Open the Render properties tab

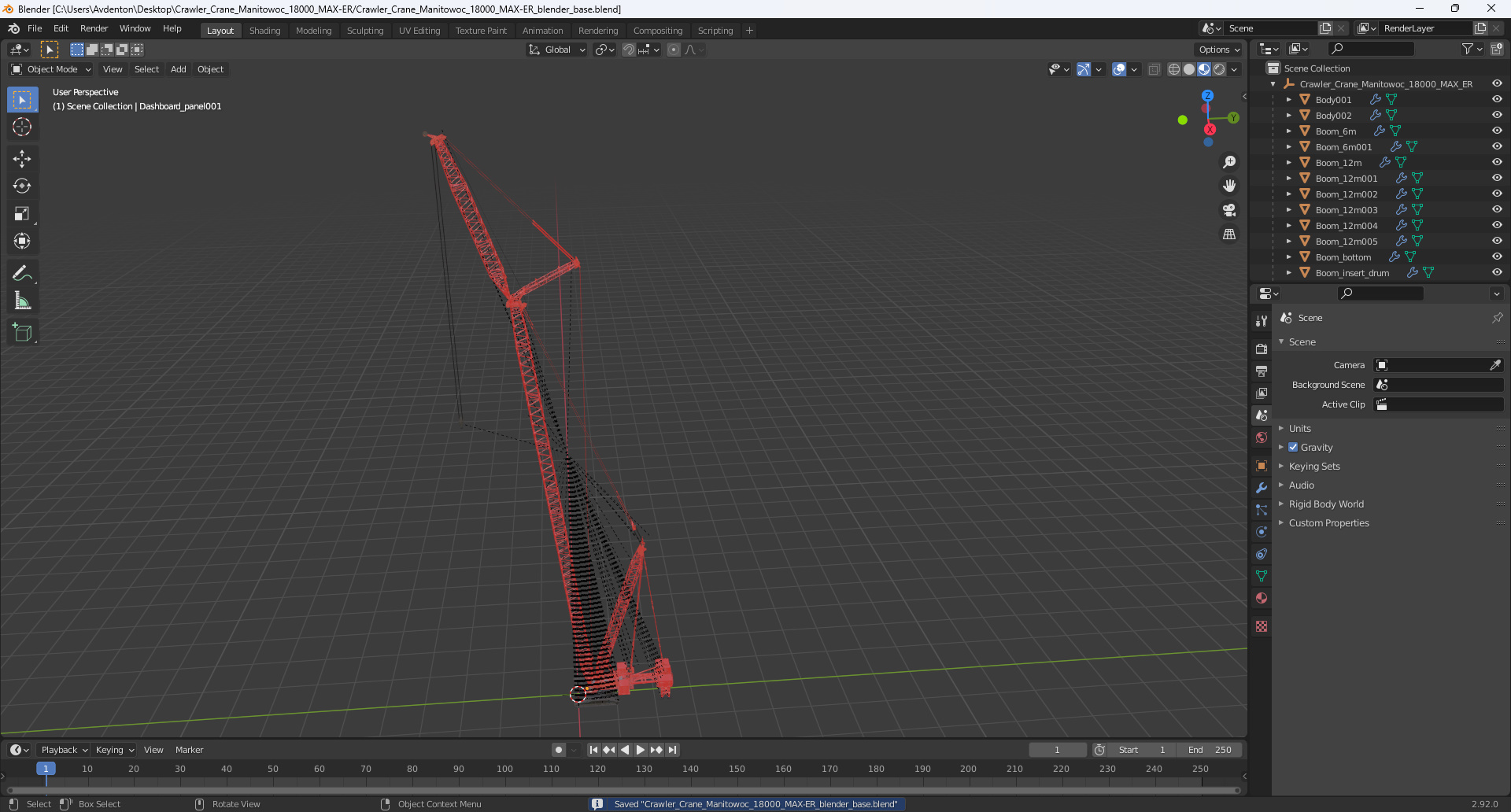(1262, 349)
